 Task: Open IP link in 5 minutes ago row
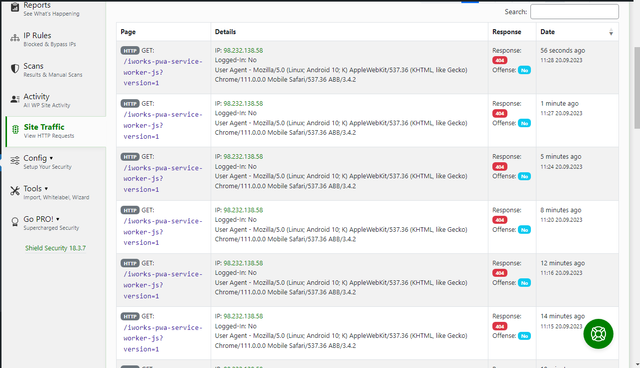click(243, 157)
